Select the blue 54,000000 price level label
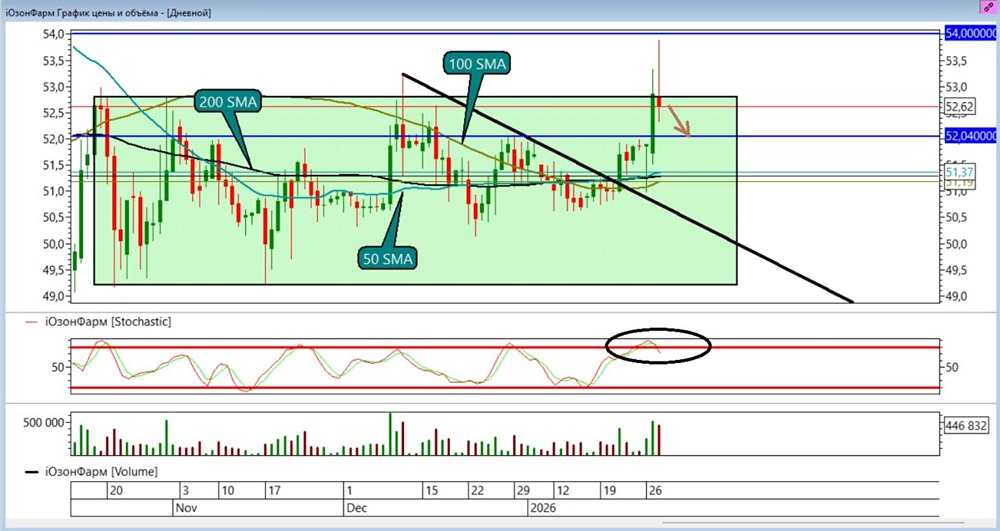The width and height of the screenshot is (1000, 531). click(971, 33)
